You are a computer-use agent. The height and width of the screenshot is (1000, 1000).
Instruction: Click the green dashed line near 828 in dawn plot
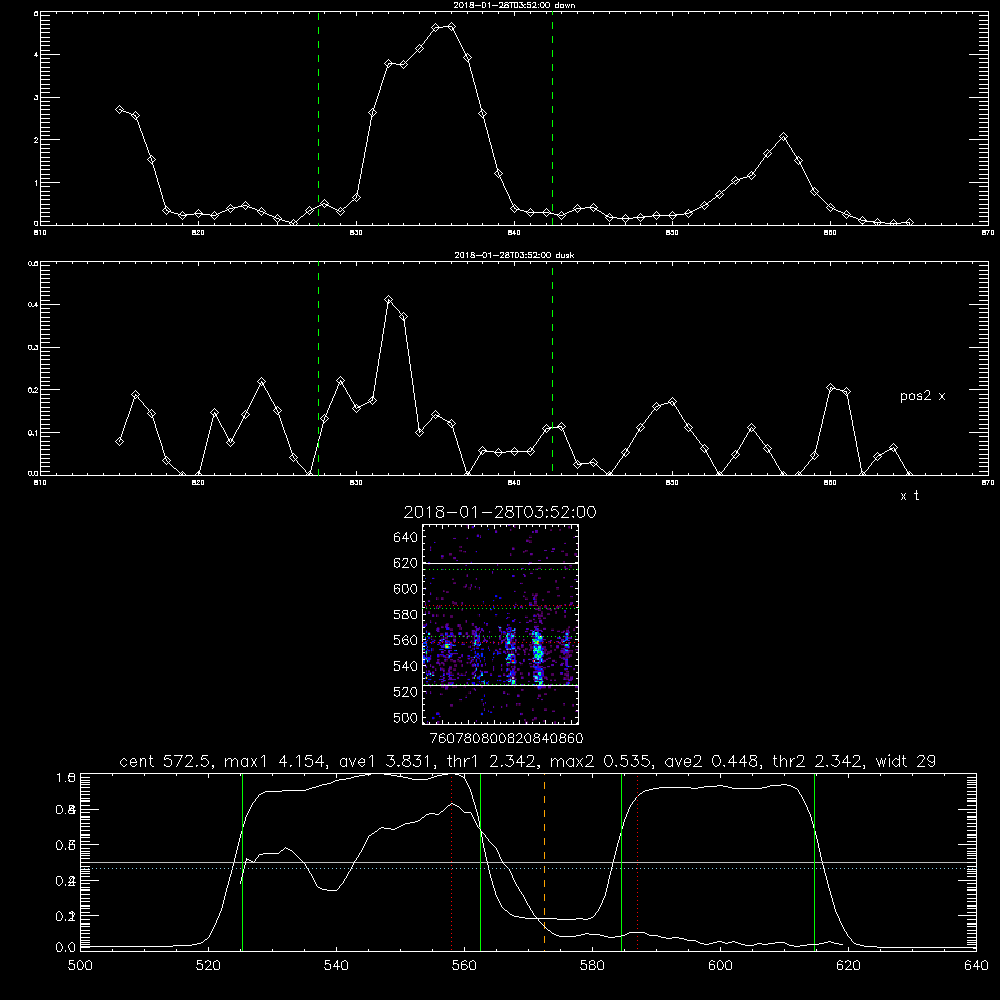click(318, 118)
